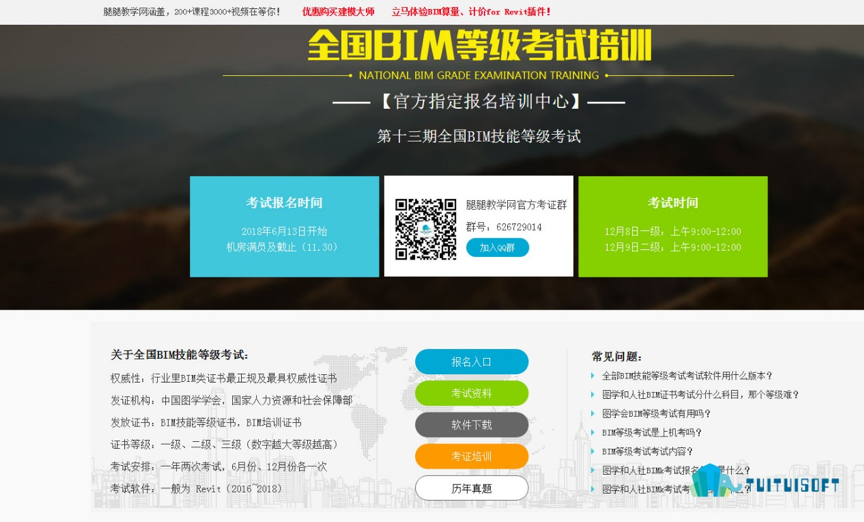Click 常见问题 heading
This screenshot has width=864, height=522.
[x=617, y=357]
